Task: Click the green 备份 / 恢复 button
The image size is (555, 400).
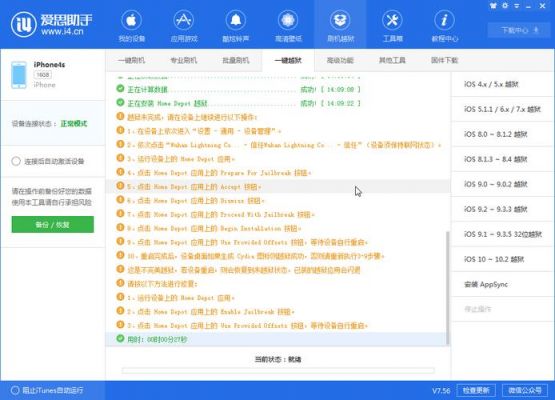Action: (53, 224)
